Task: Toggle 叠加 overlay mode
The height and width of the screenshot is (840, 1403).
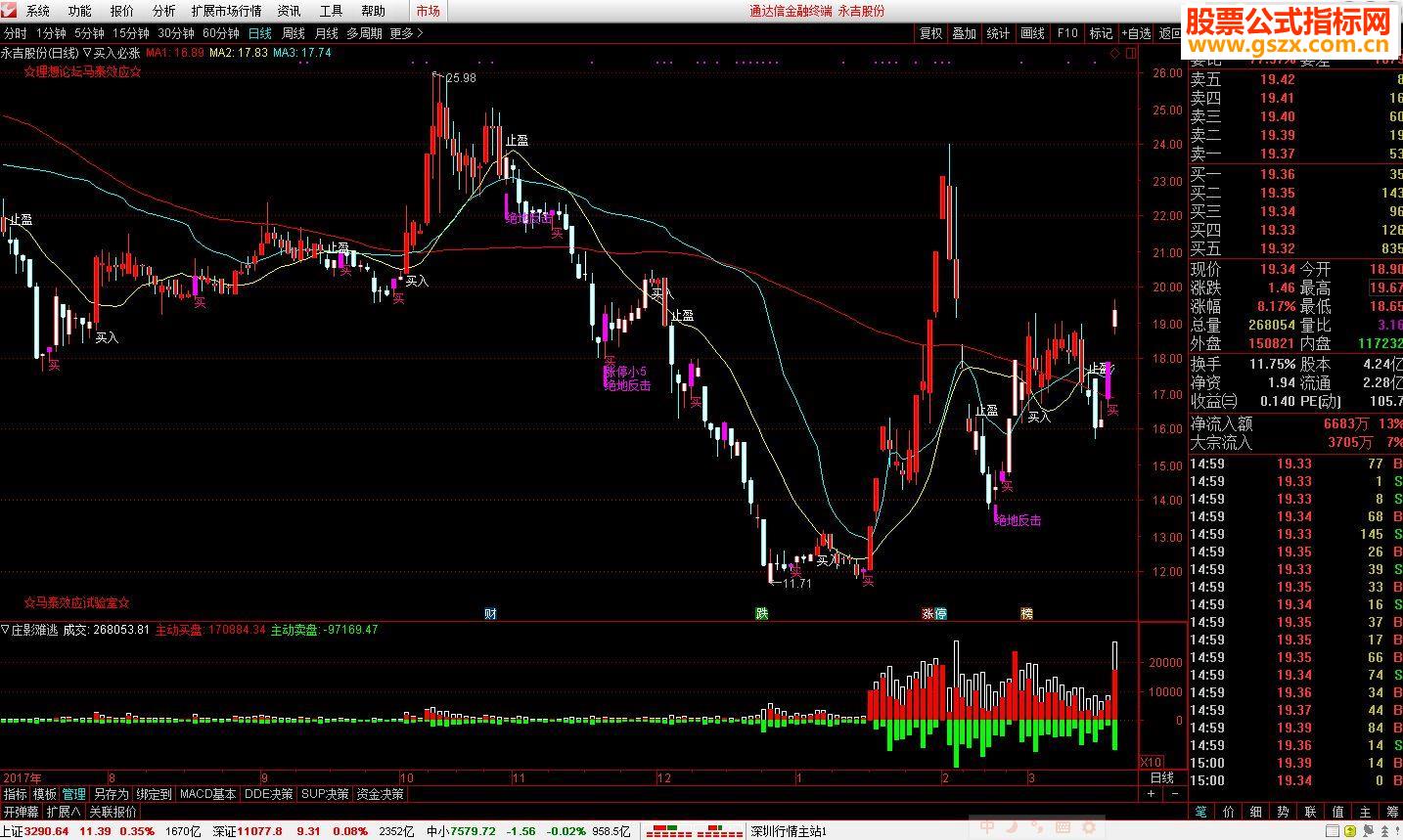Action: pos(965,33)
